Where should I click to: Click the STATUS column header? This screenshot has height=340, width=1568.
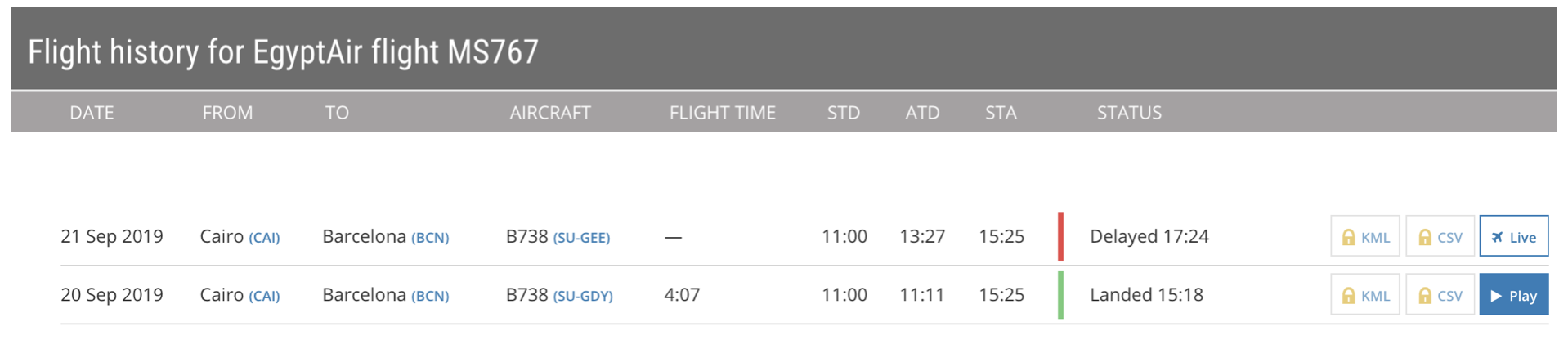[x=1128, y=113]
